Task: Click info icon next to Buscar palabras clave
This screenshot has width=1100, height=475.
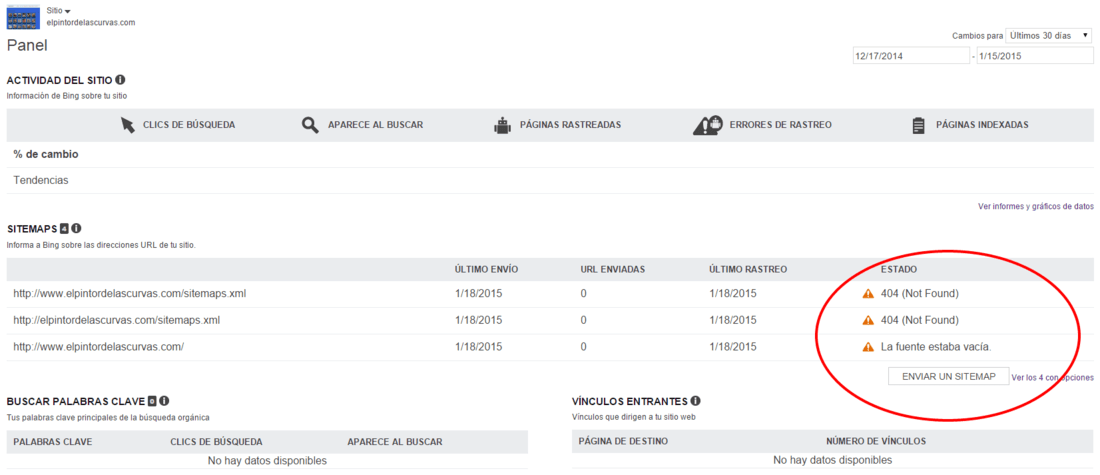Action: pos(163,401)
